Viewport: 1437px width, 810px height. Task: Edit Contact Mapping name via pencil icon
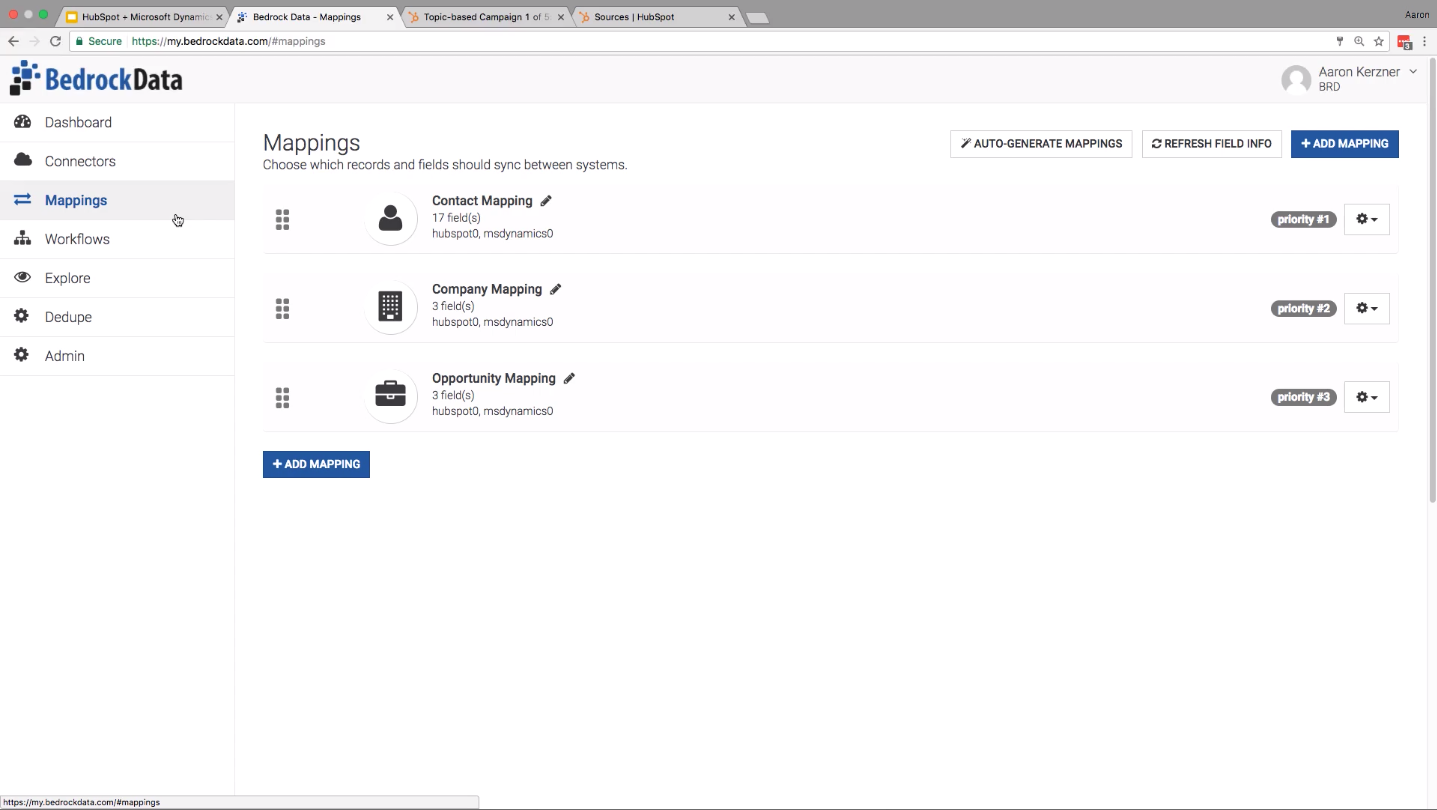546,201
